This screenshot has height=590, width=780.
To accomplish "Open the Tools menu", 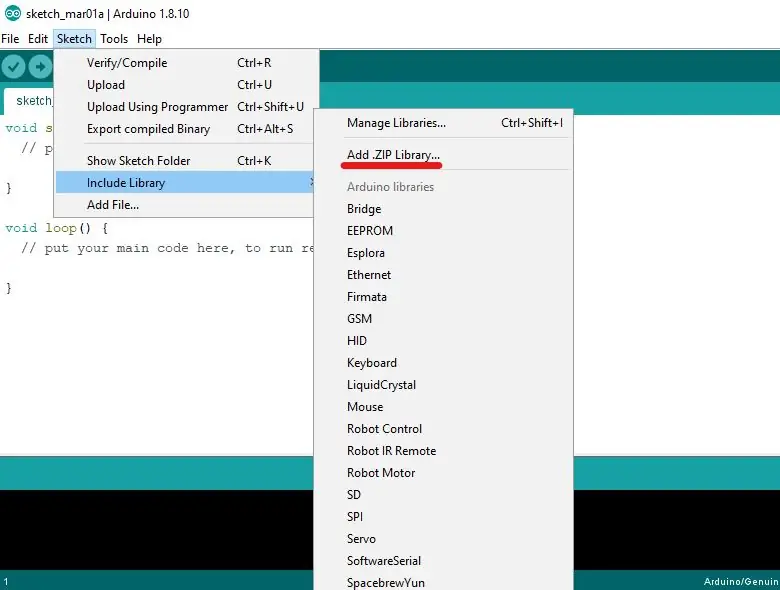I will click(114, 39).
